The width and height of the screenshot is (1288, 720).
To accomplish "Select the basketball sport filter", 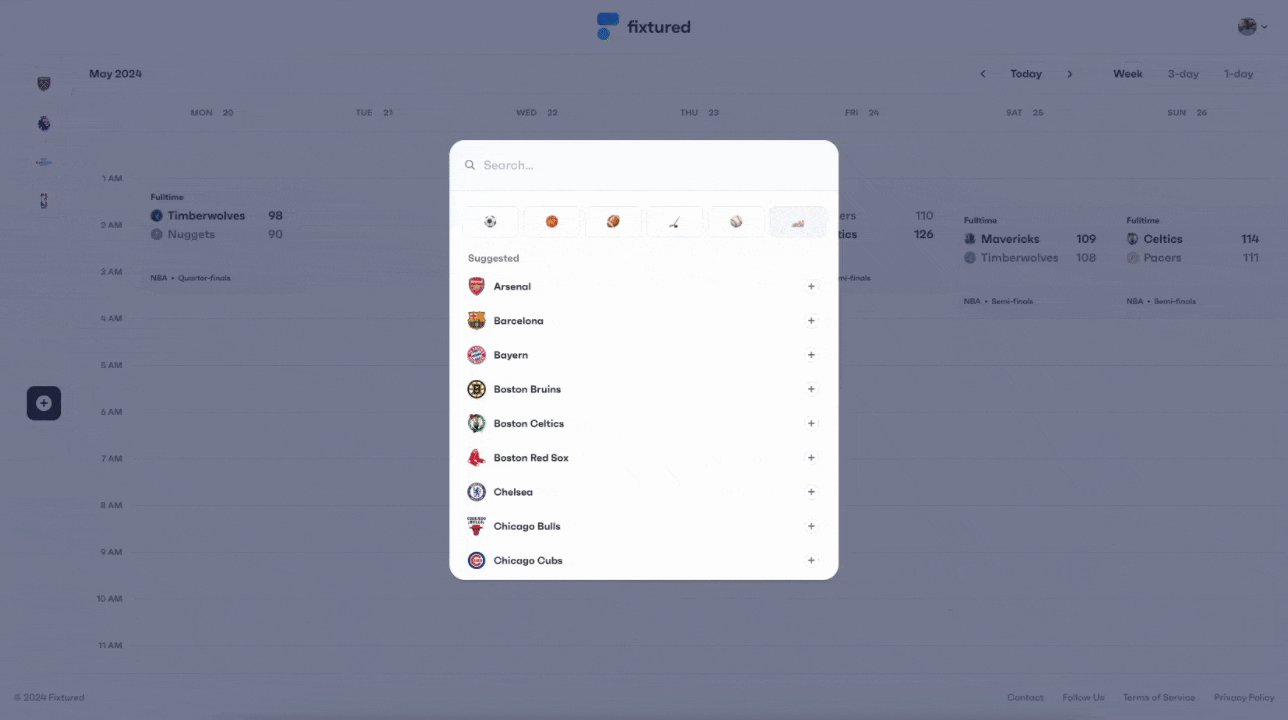I will [552, 222].
